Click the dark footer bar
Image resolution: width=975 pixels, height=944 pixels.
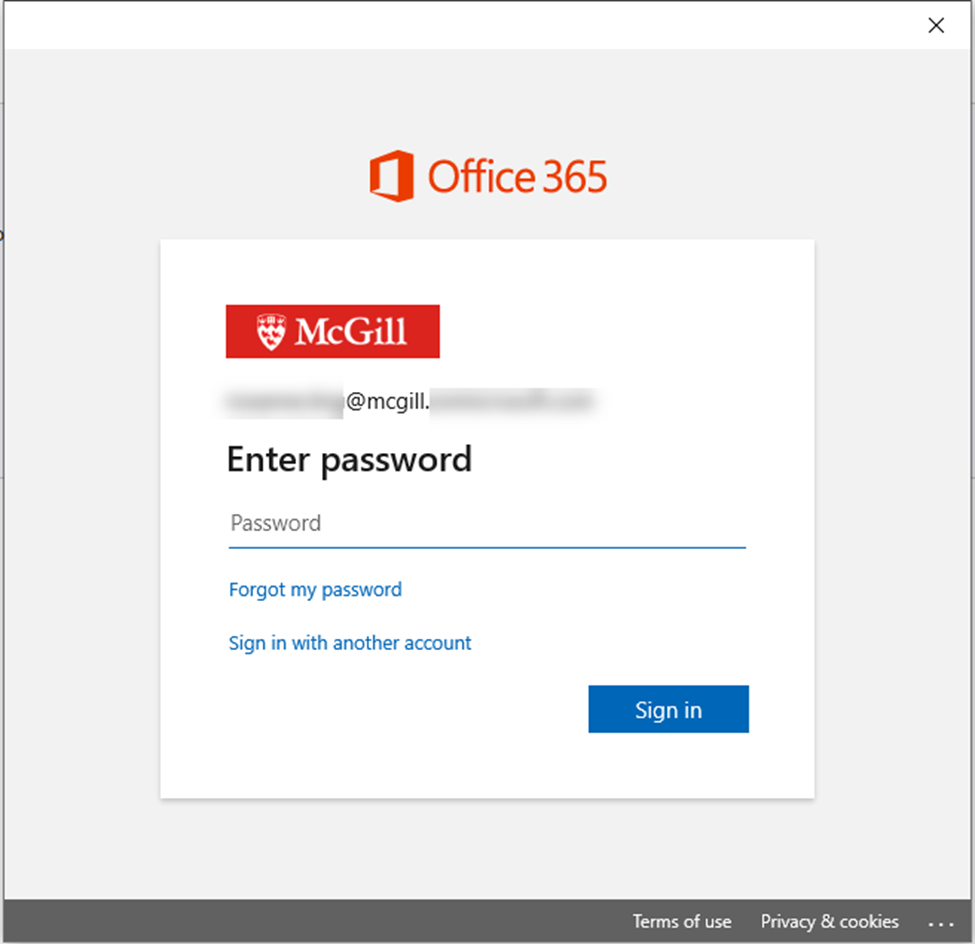pos(300,921)
